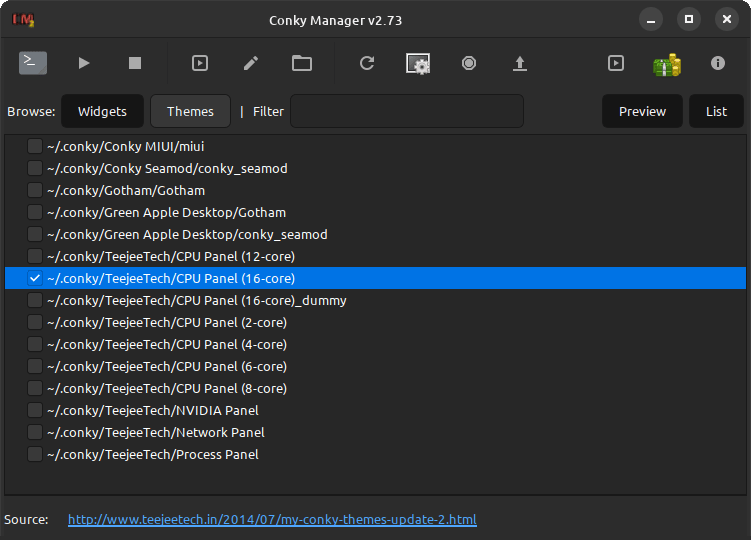
Task: Open the About info icon
Action: [717, 63]
